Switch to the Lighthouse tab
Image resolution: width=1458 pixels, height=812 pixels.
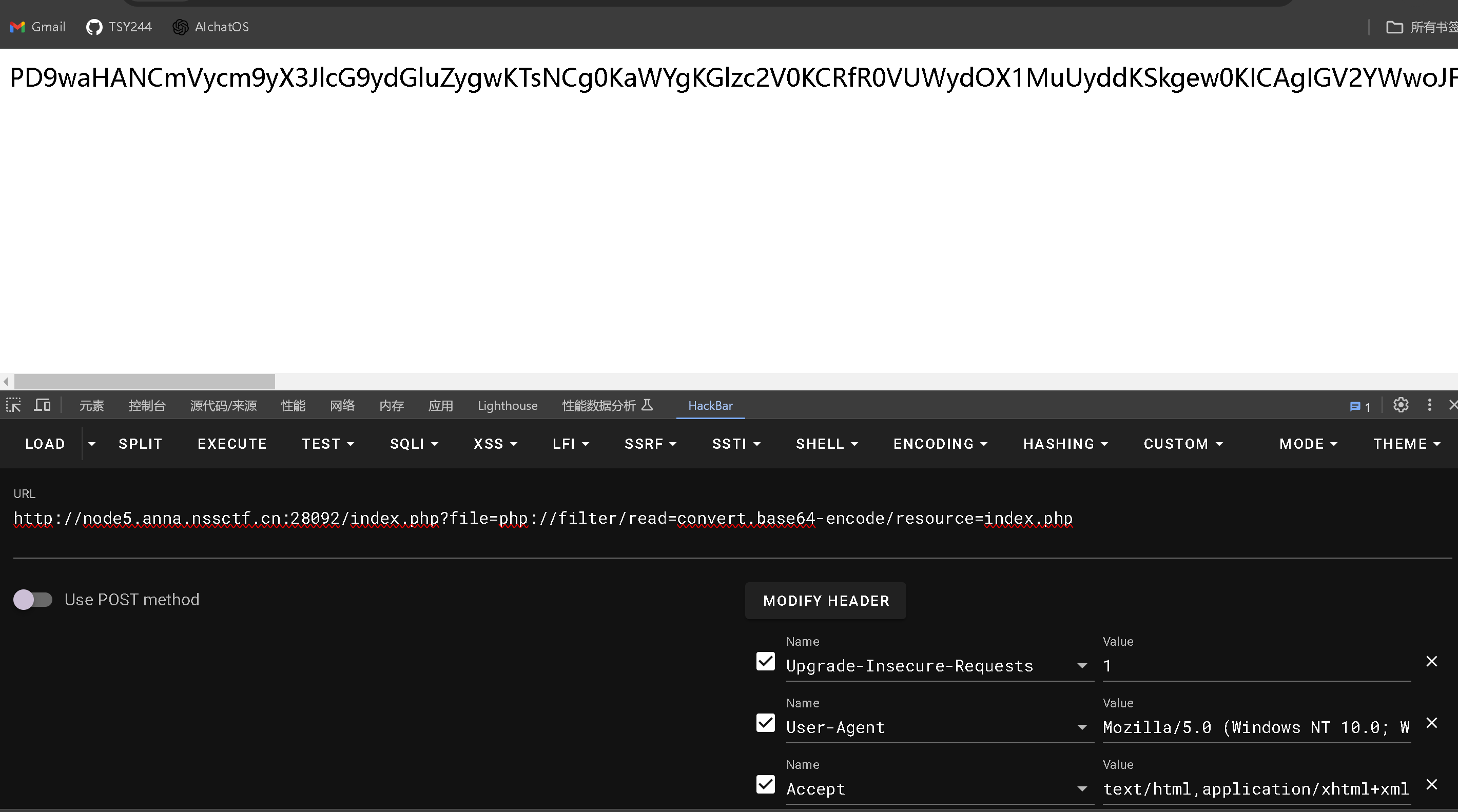point(507,406)
